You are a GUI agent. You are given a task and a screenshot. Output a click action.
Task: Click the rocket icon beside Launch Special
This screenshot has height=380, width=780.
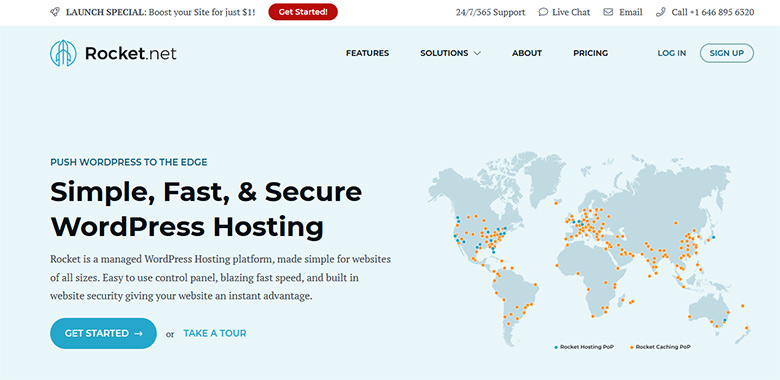coord(55,12)
